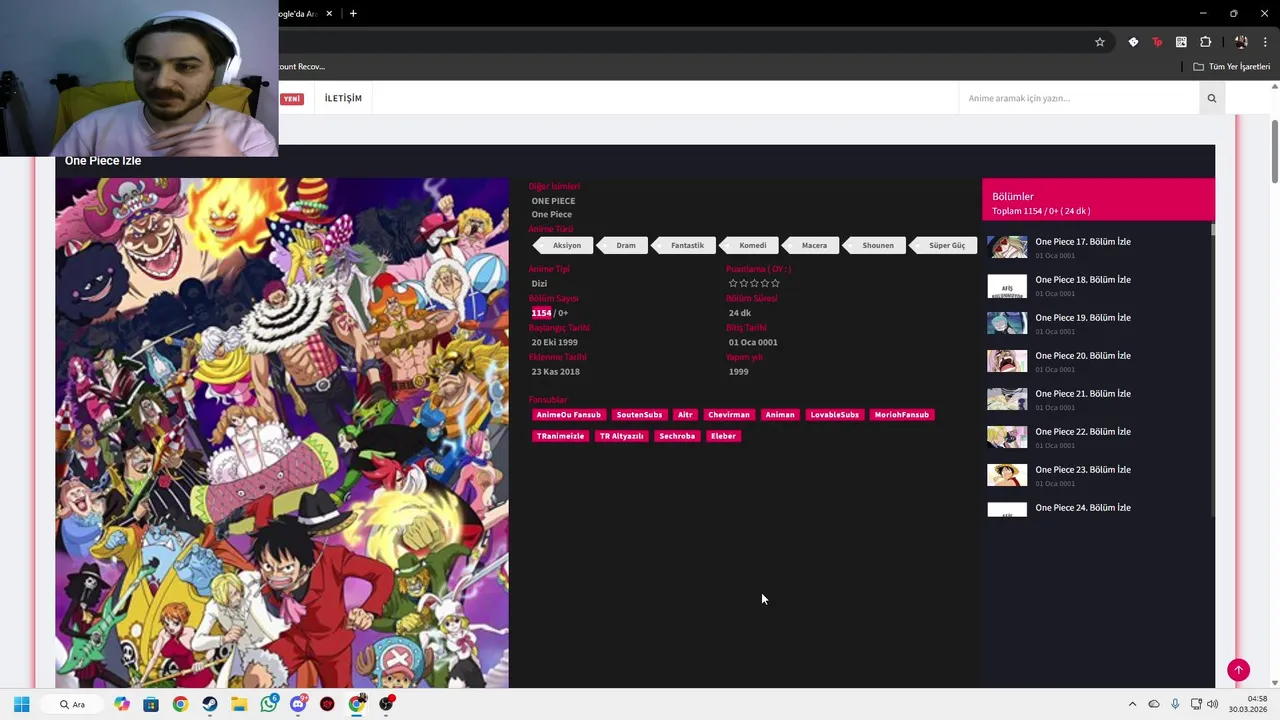The image size is (1280, 720).
Task: Bookmark this page with the star icon
Action: coord(1100,42)
